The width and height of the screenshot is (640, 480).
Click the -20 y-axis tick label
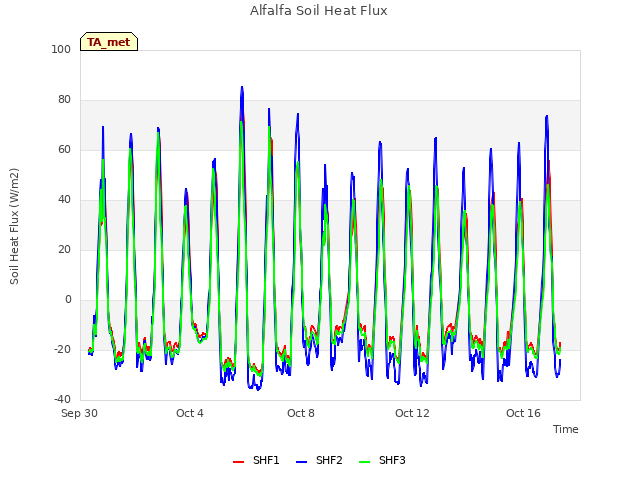tap(62, 349)
